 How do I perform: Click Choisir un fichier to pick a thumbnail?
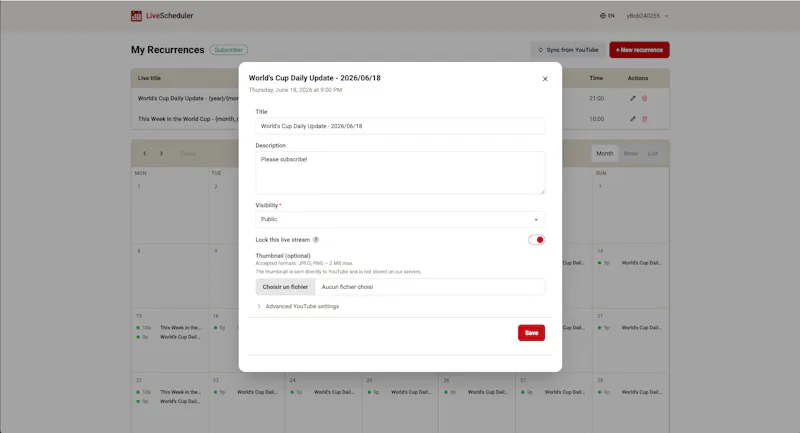tap(285, 287)
